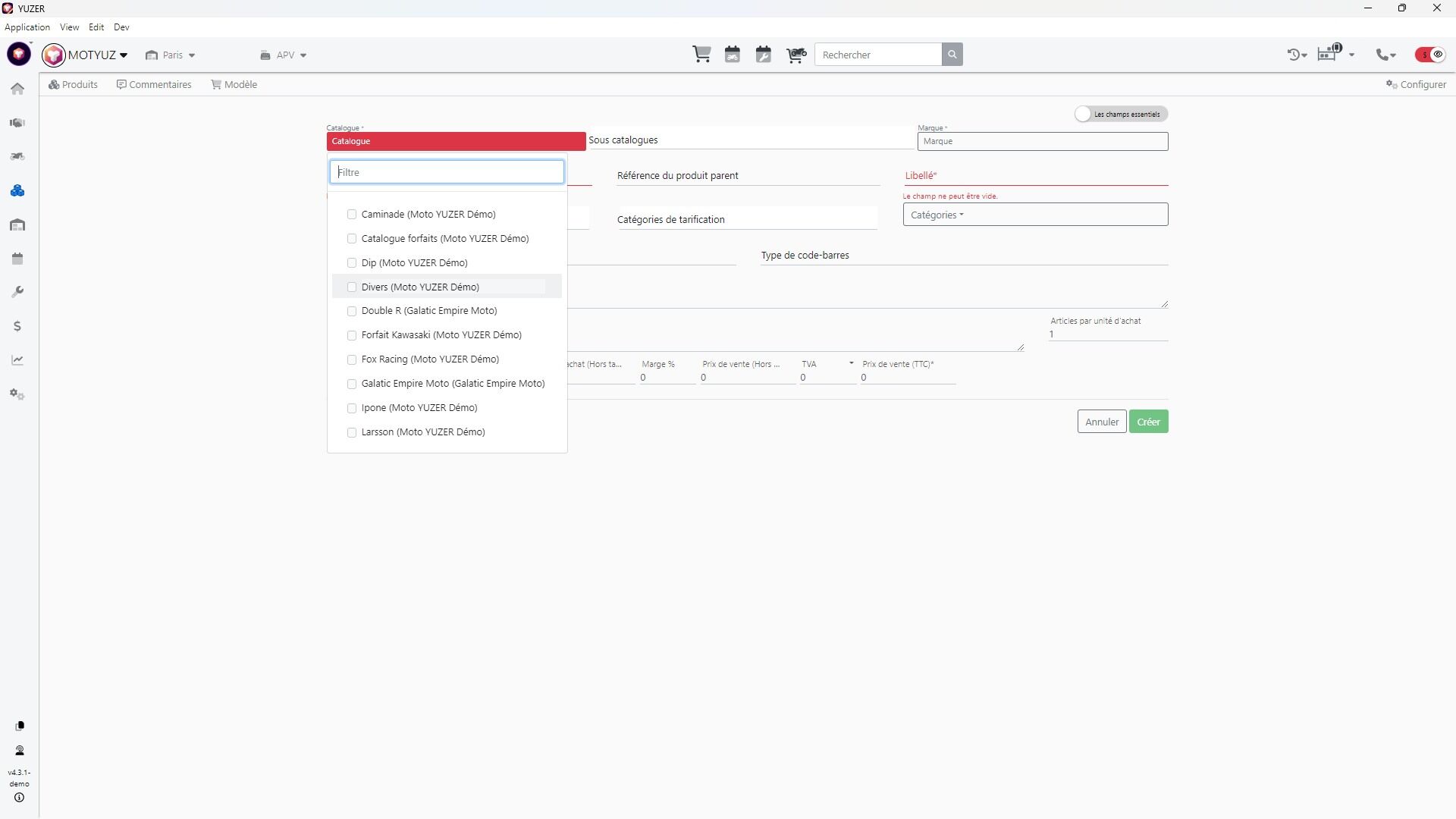The image size is (1456, 819).
Task: Open the dollar sign finance icon
Action: click(x=17, y=326)
